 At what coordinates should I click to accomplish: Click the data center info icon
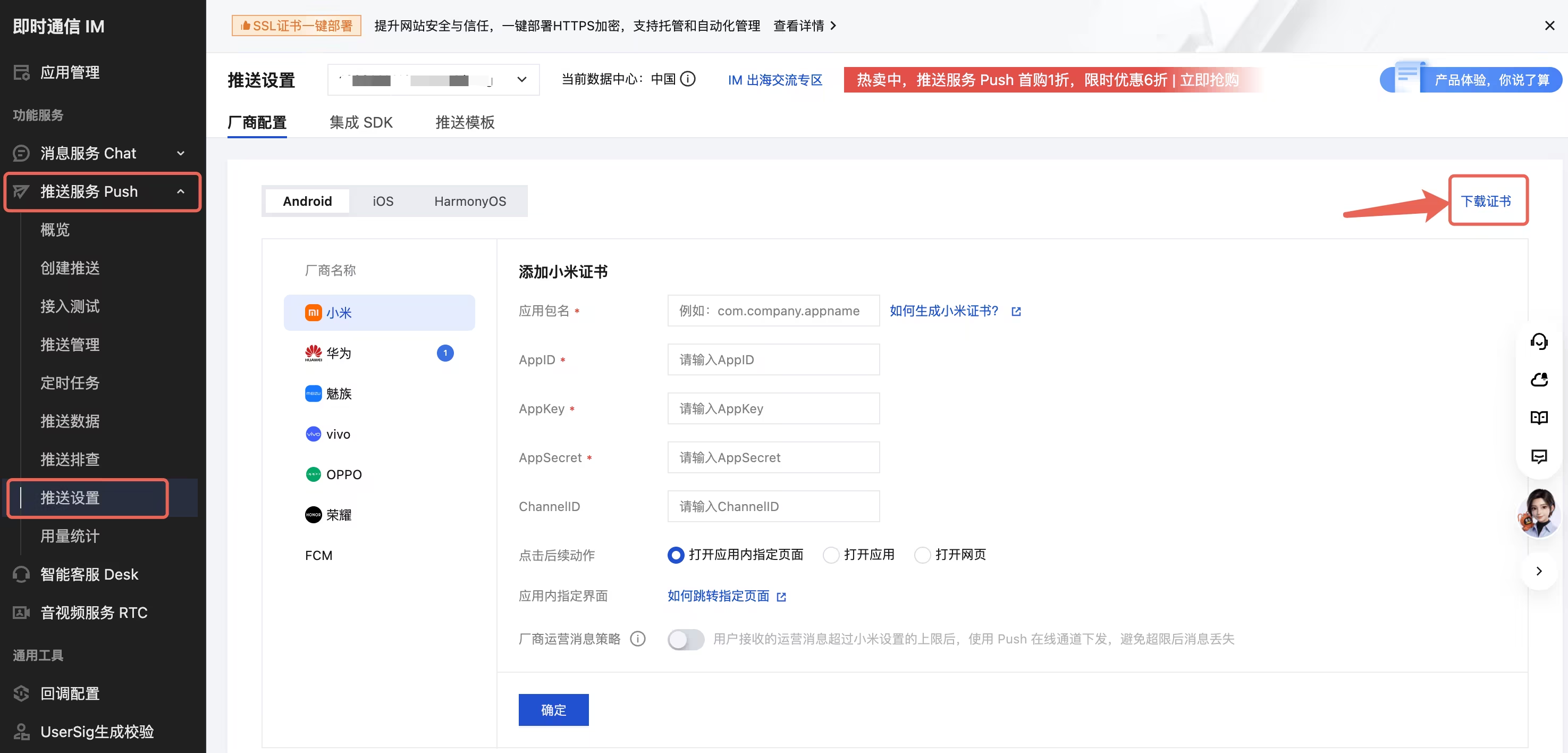[688, 79]
